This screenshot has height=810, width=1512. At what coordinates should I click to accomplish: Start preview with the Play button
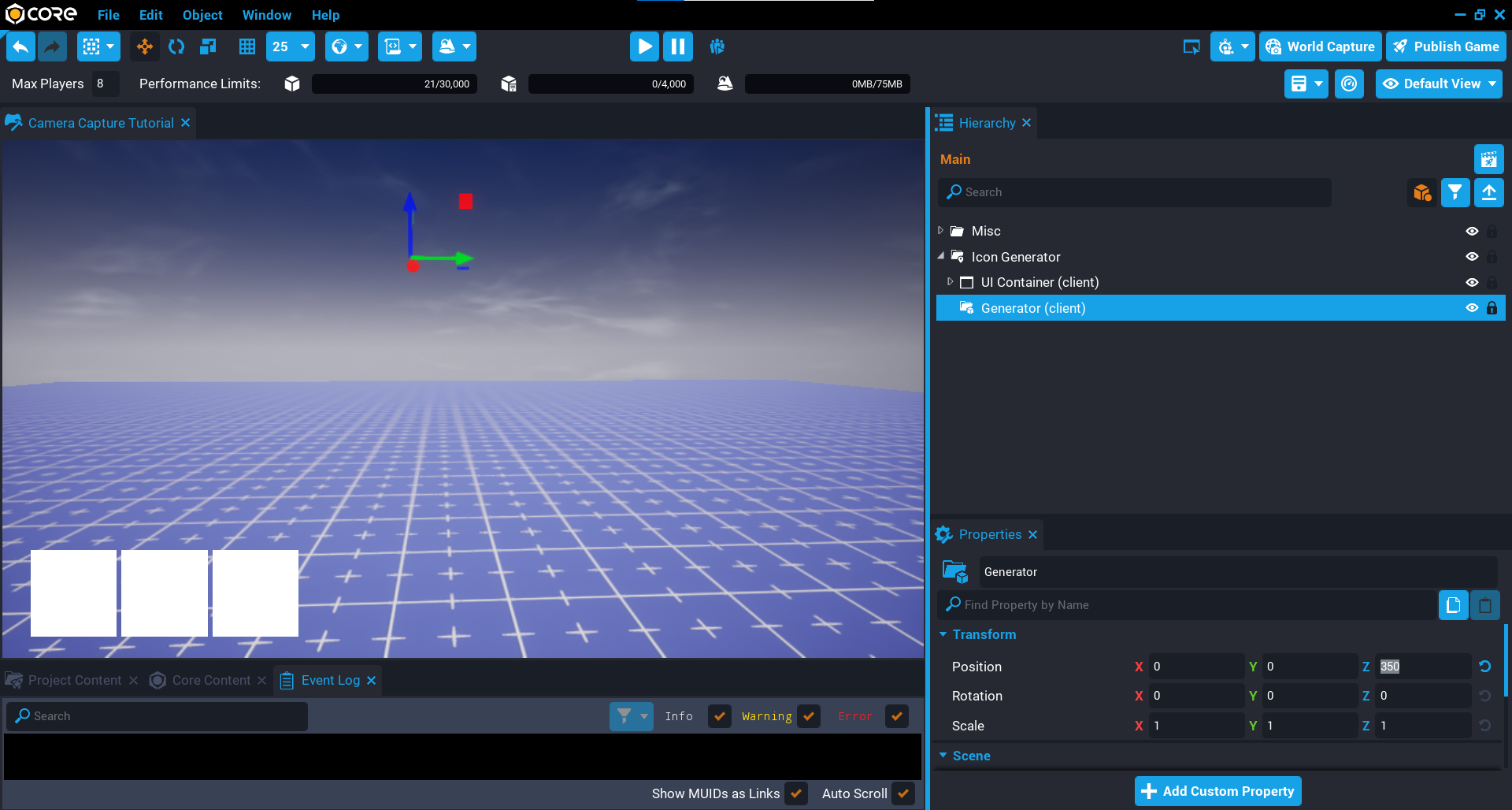[644, 47]
